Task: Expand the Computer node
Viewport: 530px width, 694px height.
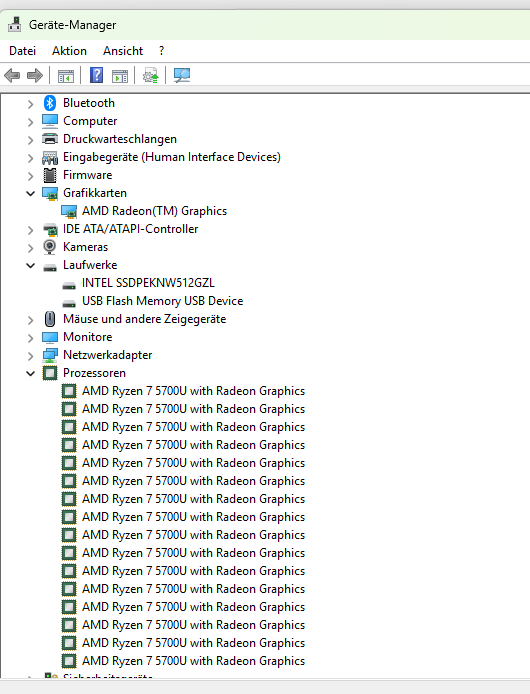Action: point(30,122)
